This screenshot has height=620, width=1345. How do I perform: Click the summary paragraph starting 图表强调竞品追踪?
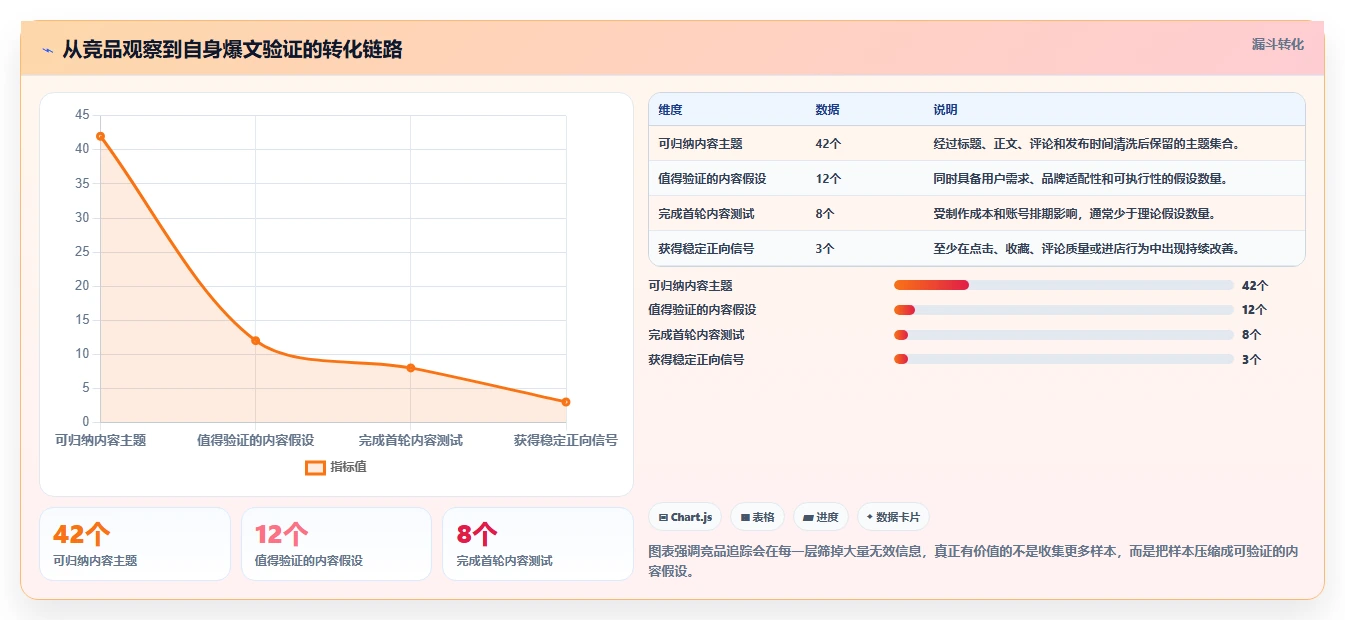pos(973,561)
